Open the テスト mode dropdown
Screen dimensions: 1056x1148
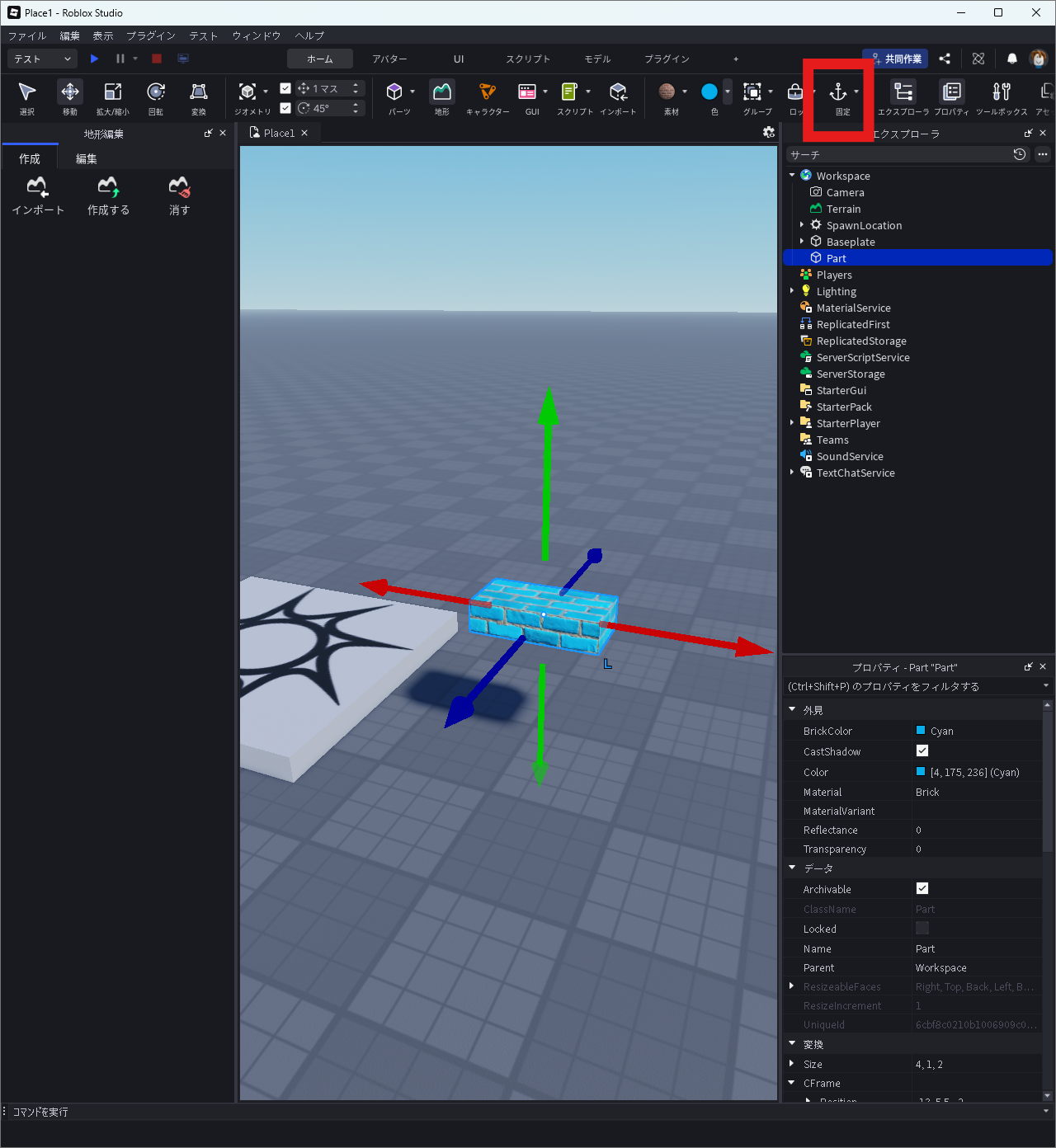coord(43,59)
